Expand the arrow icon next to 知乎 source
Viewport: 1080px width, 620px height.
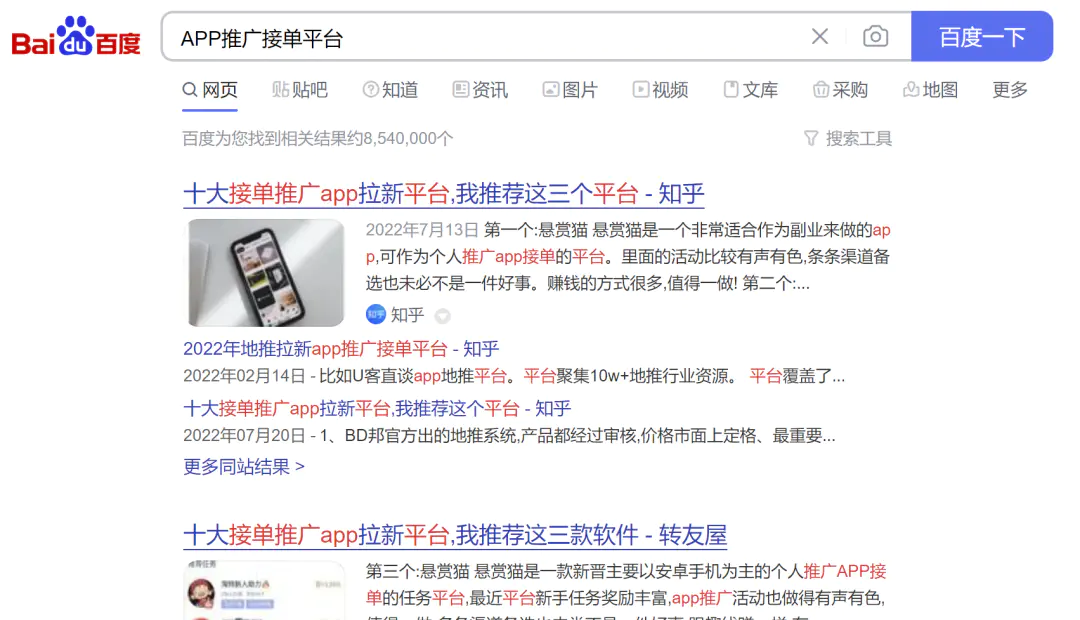(442, 316)
